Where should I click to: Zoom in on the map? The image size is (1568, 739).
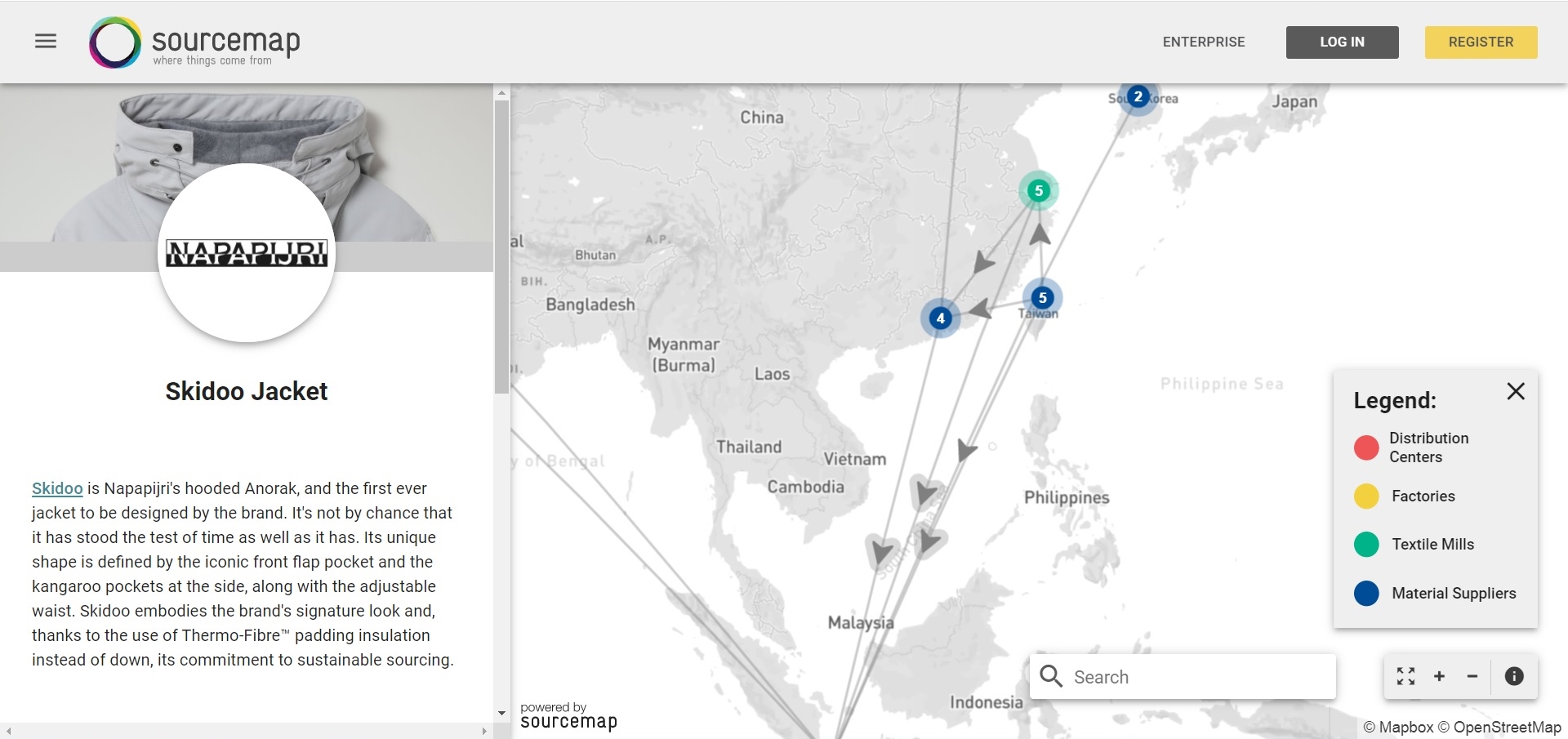[1439, 676]
